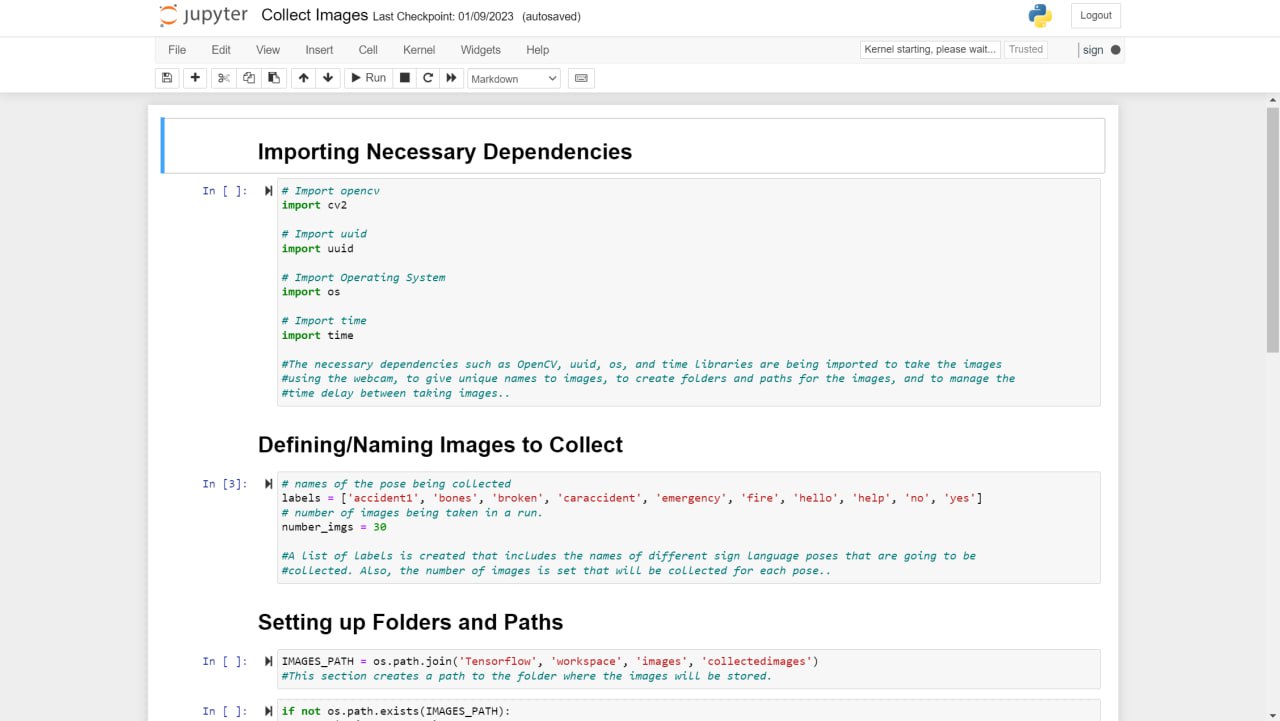Interrupt the kernel with the stop icon

tap(405, 78)
